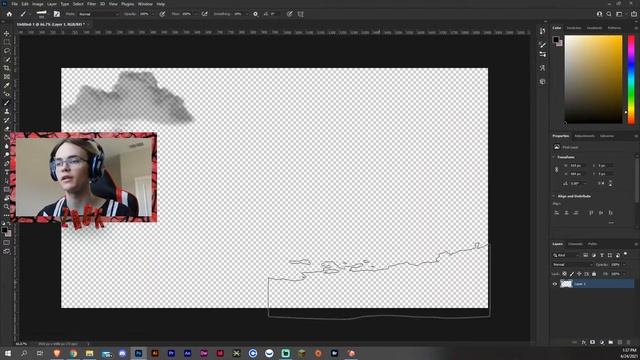Select the Lasso tool
Image resolution: width=640 pixels, height=360 pixels.
(7, 51)
